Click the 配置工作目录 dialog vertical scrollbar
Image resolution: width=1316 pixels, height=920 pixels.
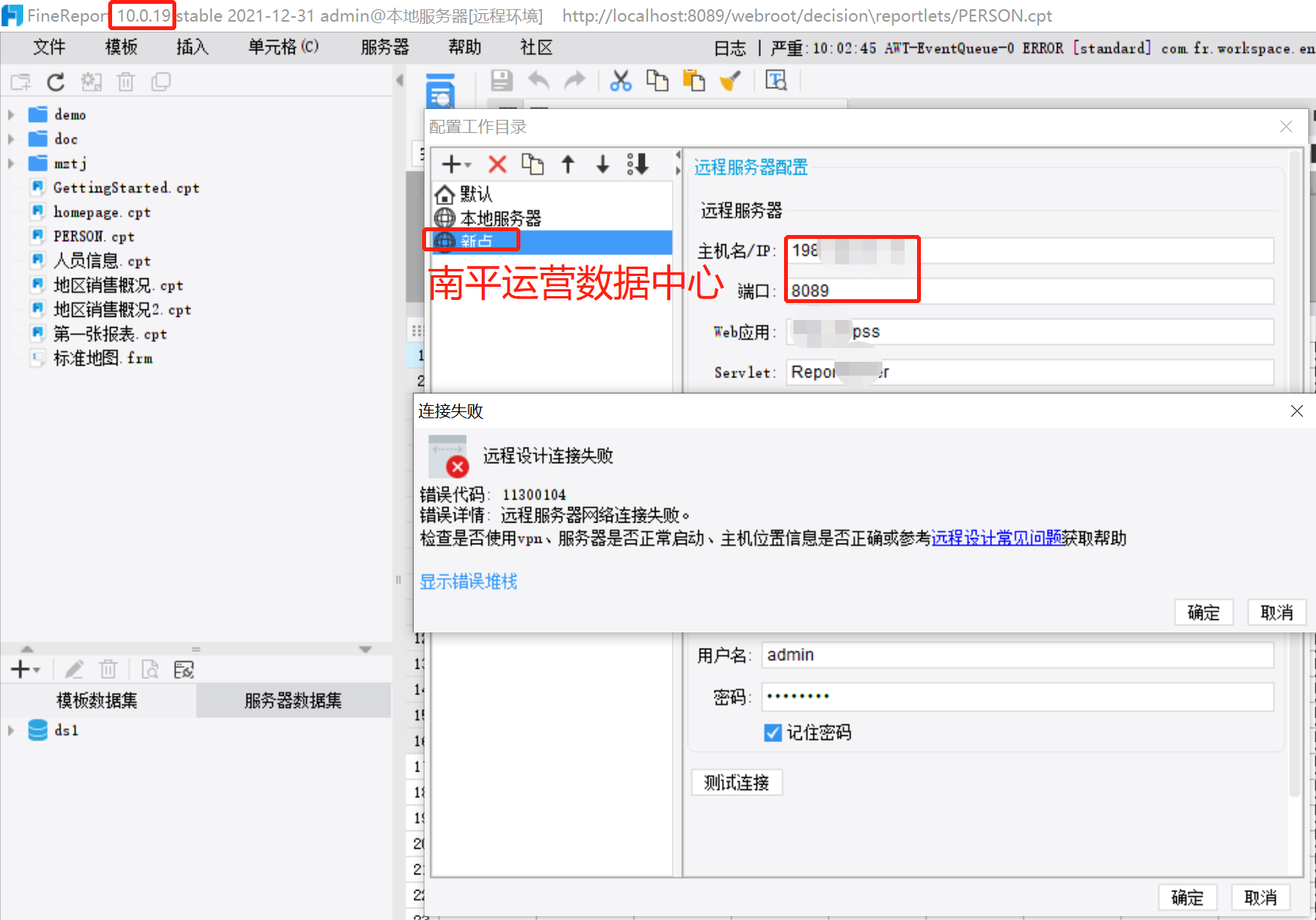point(1295,473)
